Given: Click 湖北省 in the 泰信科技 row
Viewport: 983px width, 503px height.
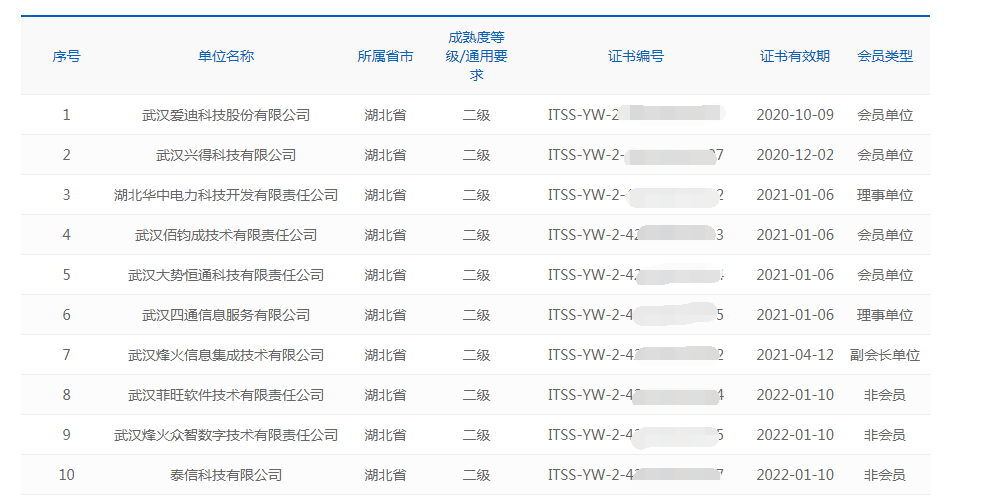Looking at the screenshot, I should [x=385, y=475].
